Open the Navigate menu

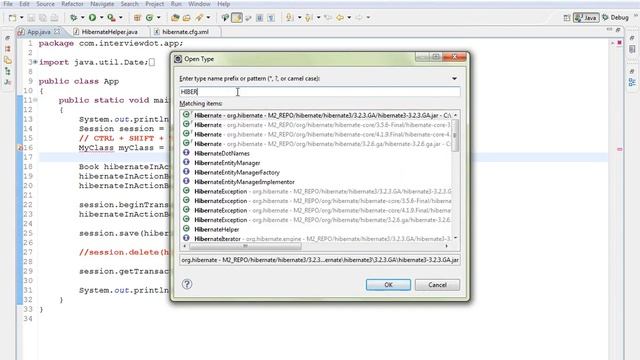102,4
